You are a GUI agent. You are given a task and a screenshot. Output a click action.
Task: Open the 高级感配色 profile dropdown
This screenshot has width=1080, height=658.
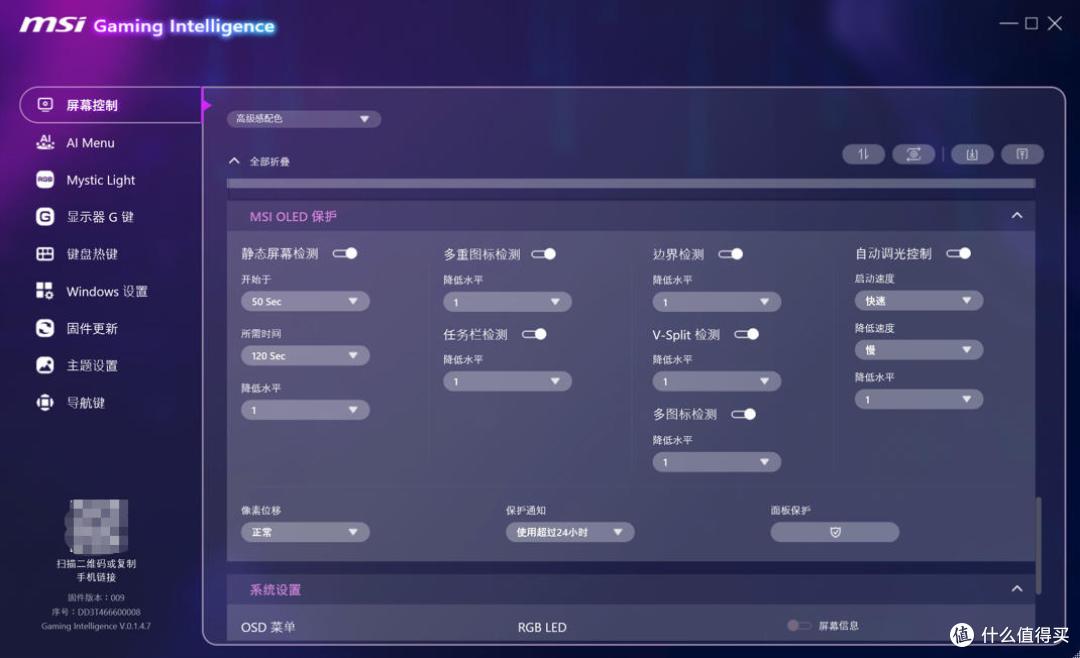(304, 119)
